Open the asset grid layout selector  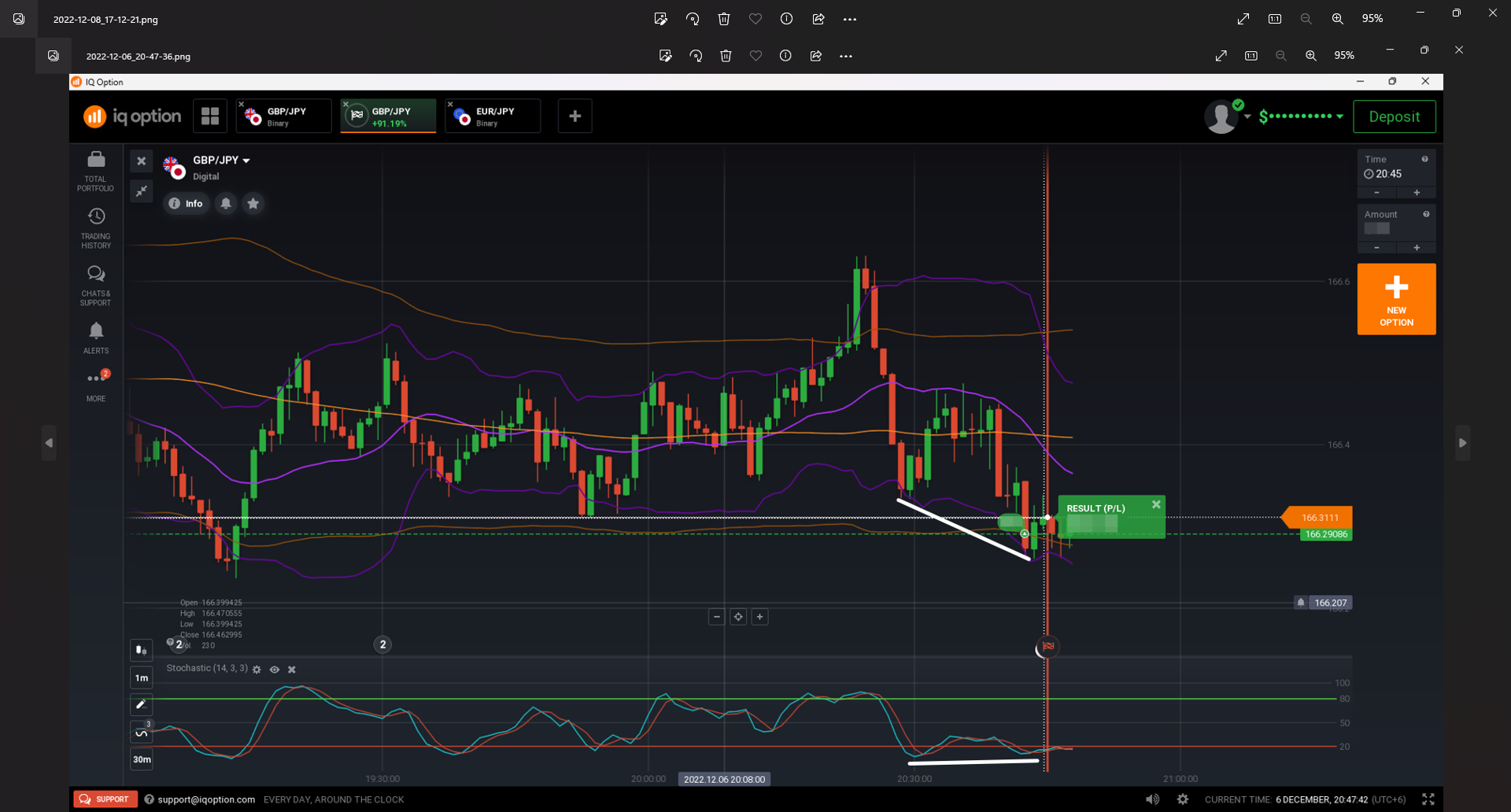click(210, 116)
